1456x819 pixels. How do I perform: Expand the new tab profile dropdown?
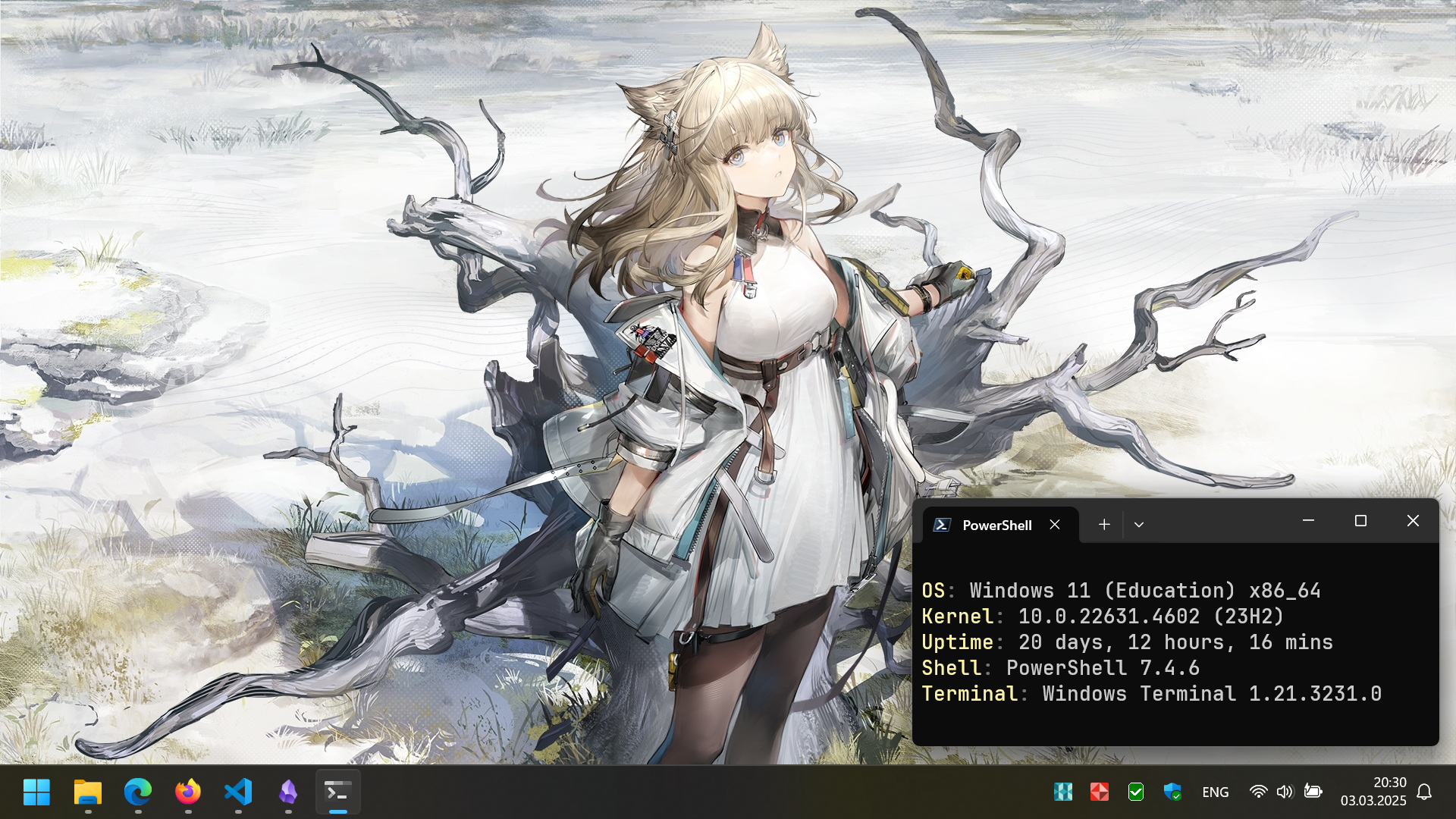1138,524
